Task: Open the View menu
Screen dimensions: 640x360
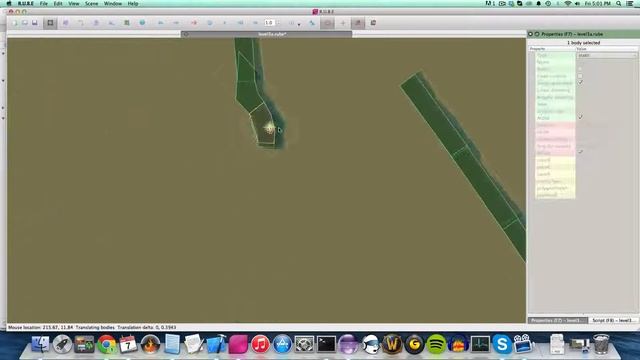Action: (x=73, y=3)
